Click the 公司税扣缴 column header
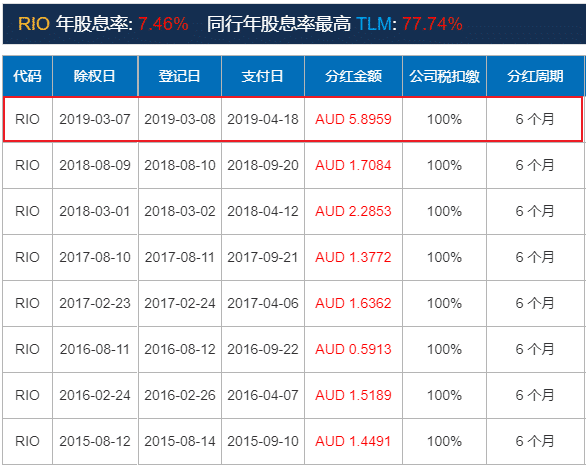The image size is (586, 466). tap(444, 76)
